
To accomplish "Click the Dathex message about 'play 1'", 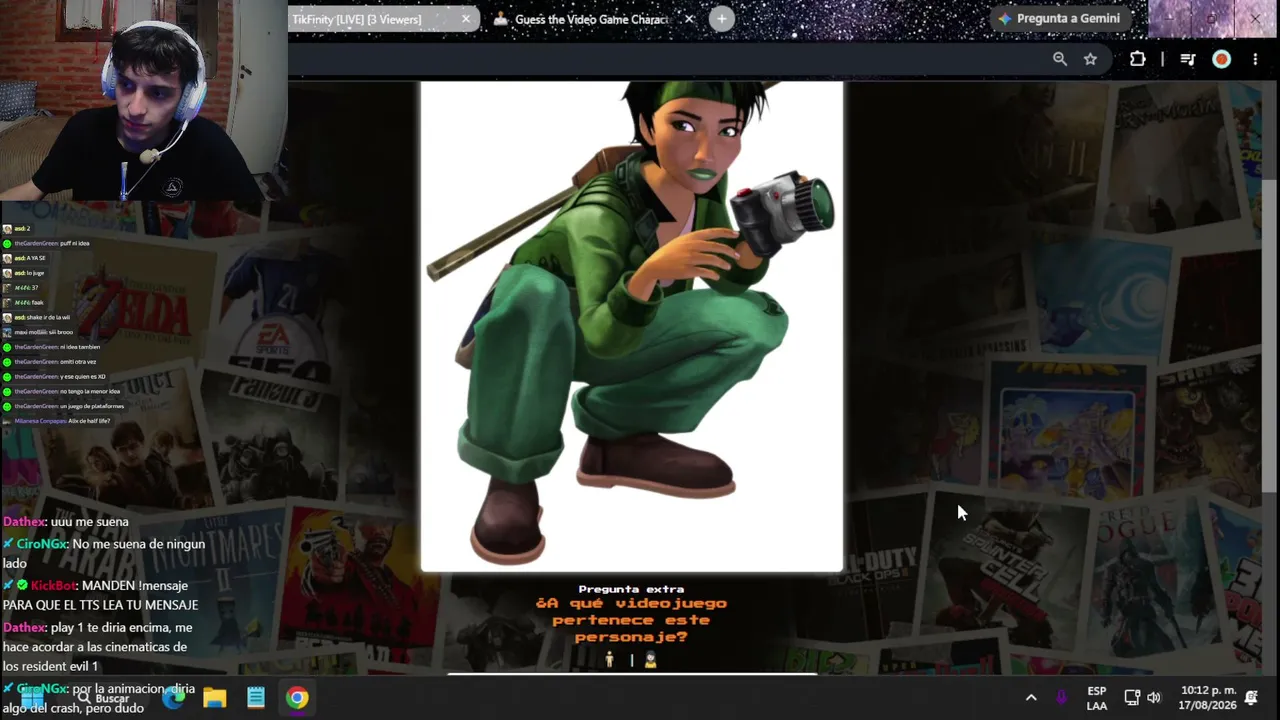I will (98, 647).
